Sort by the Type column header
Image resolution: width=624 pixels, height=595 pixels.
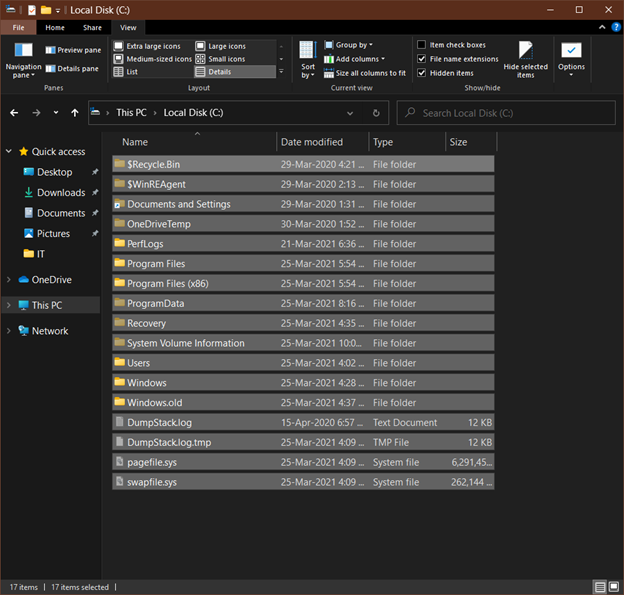pos(407,142)
